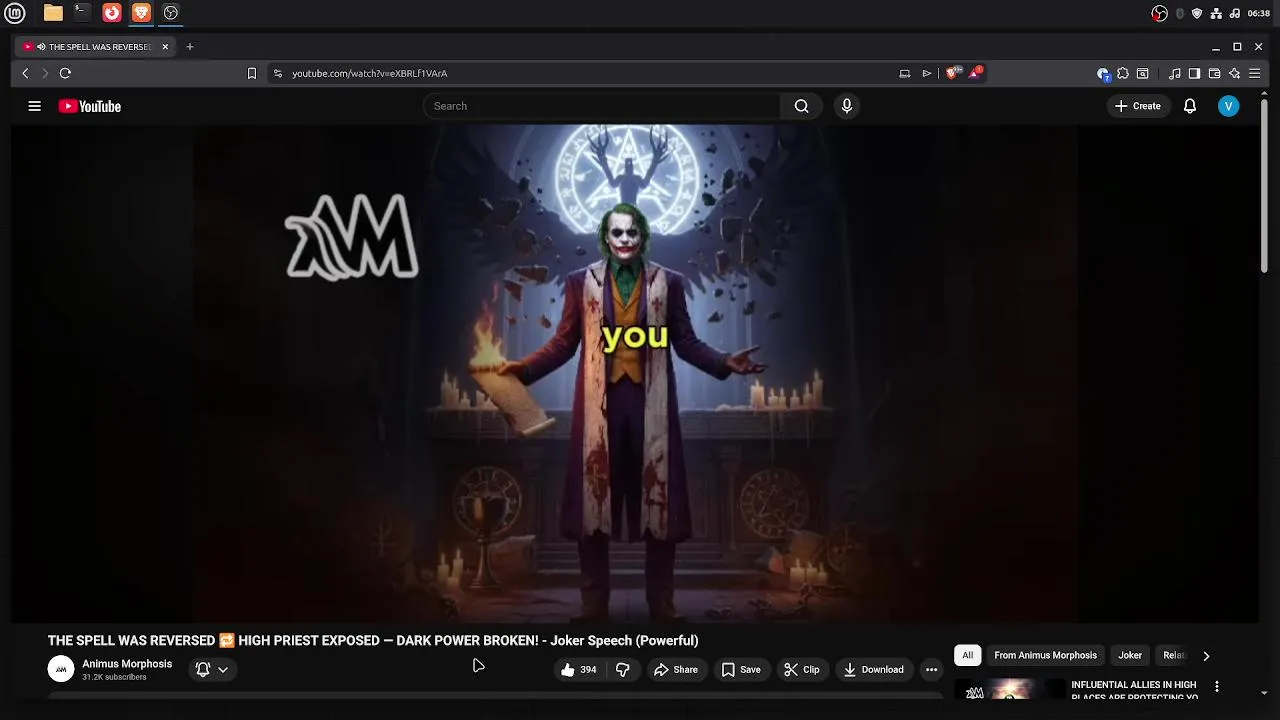Click the video title text
The width and height of the screenshot is (1280, 720).
373,640
